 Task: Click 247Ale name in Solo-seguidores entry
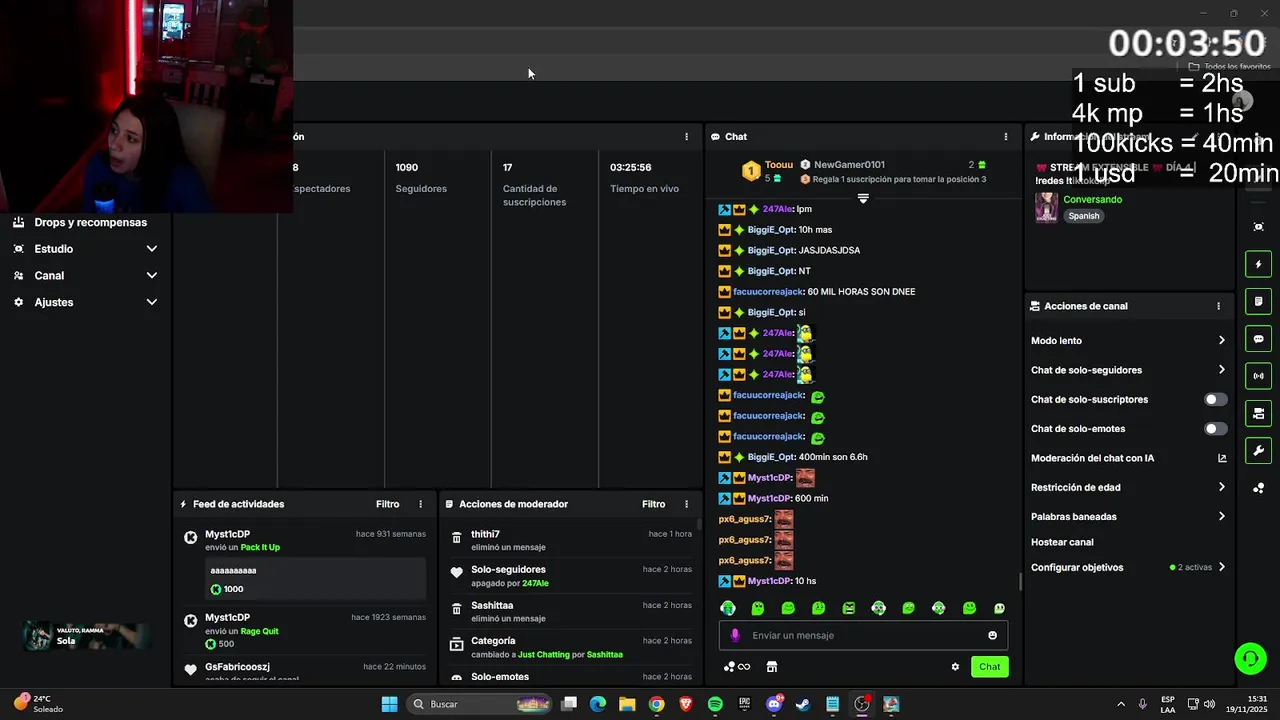click(535, 583)
